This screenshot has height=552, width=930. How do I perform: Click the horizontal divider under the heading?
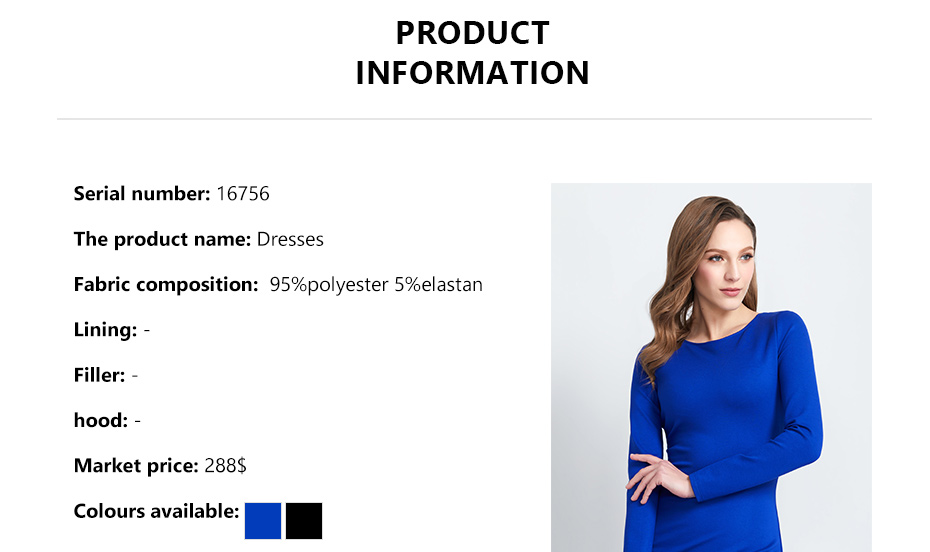(464, 120)
